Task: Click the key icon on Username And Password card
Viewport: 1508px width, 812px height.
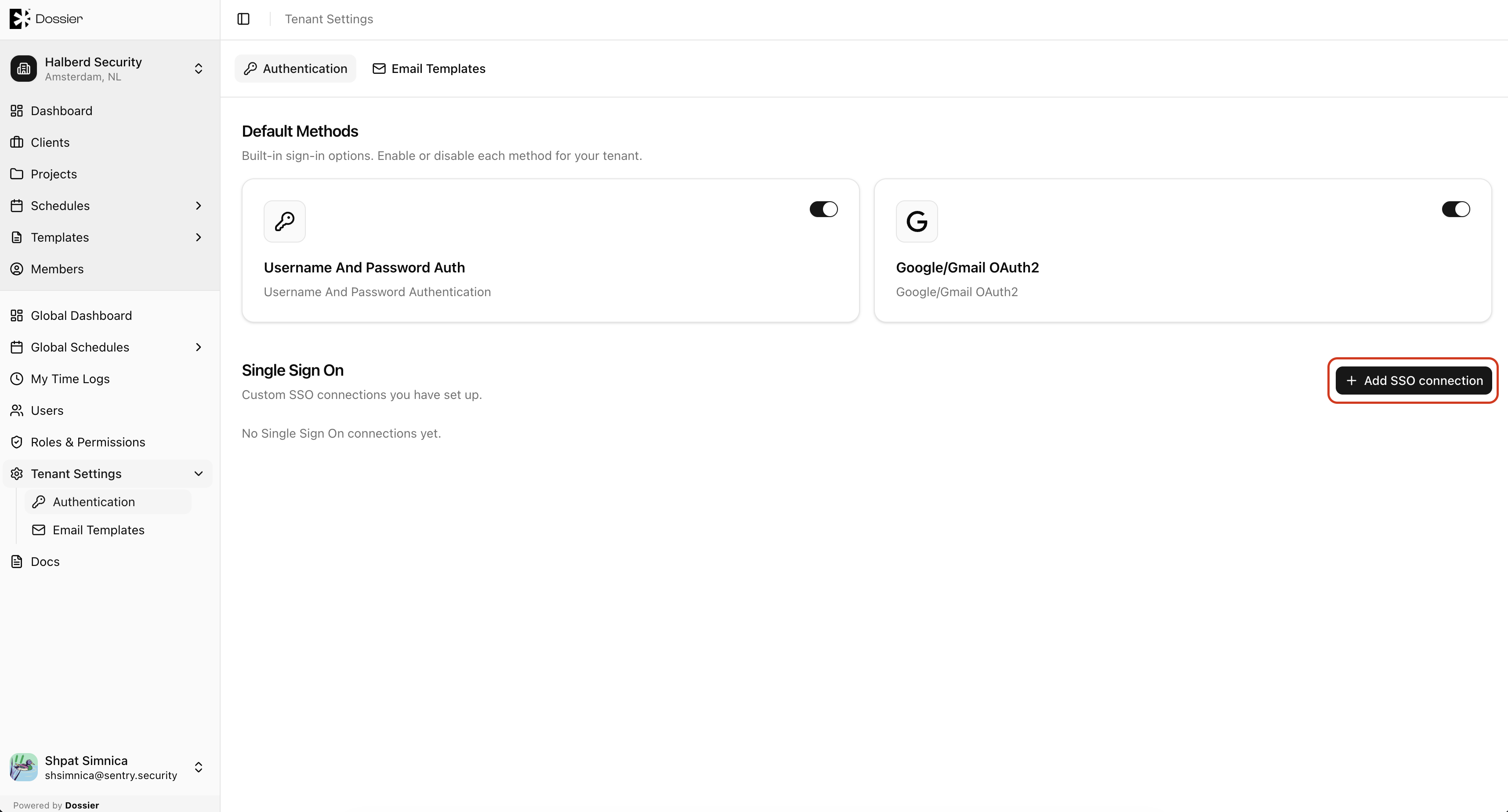Action: point(284,221)
